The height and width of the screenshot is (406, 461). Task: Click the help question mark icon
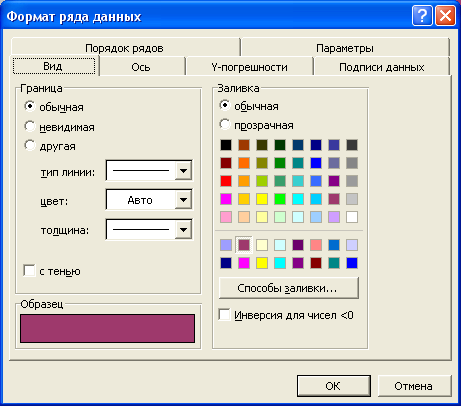[x=422, y=16]
